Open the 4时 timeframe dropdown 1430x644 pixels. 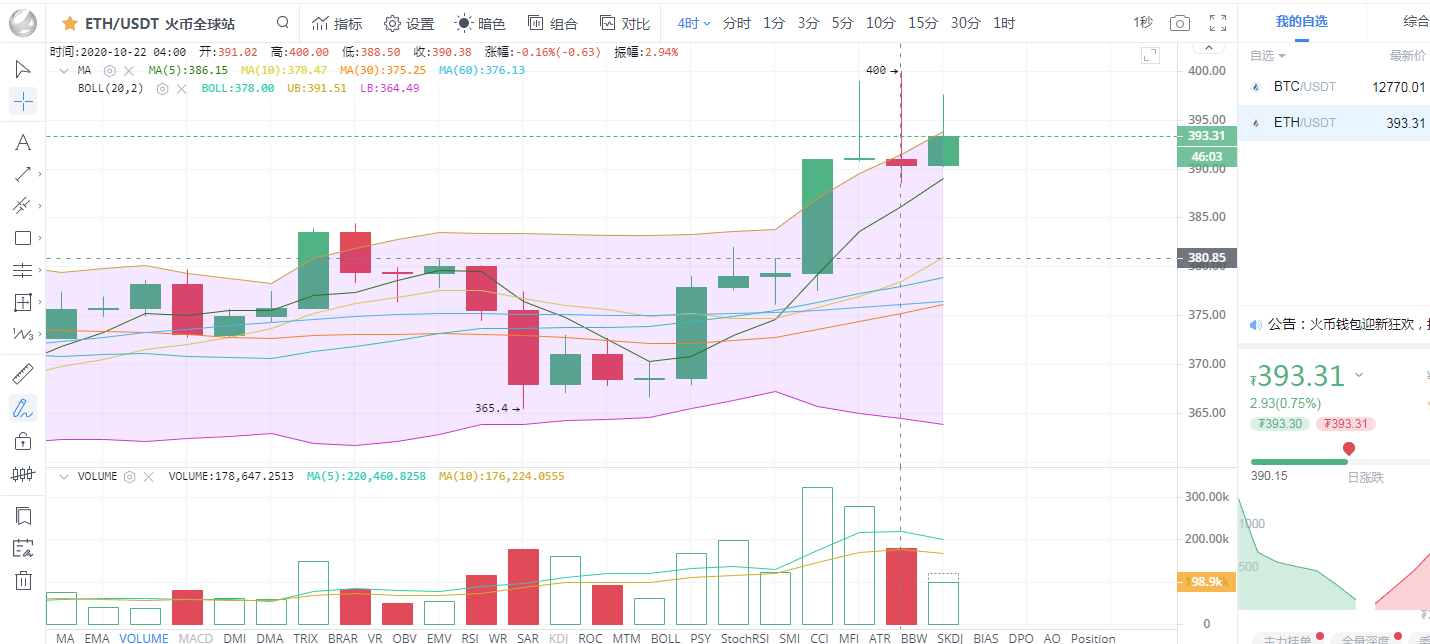click(694, 23)
